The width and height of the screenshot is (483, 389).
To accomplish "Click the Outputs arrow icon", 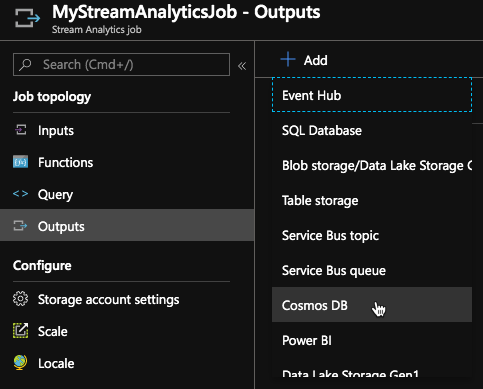I will coord(20,226).
